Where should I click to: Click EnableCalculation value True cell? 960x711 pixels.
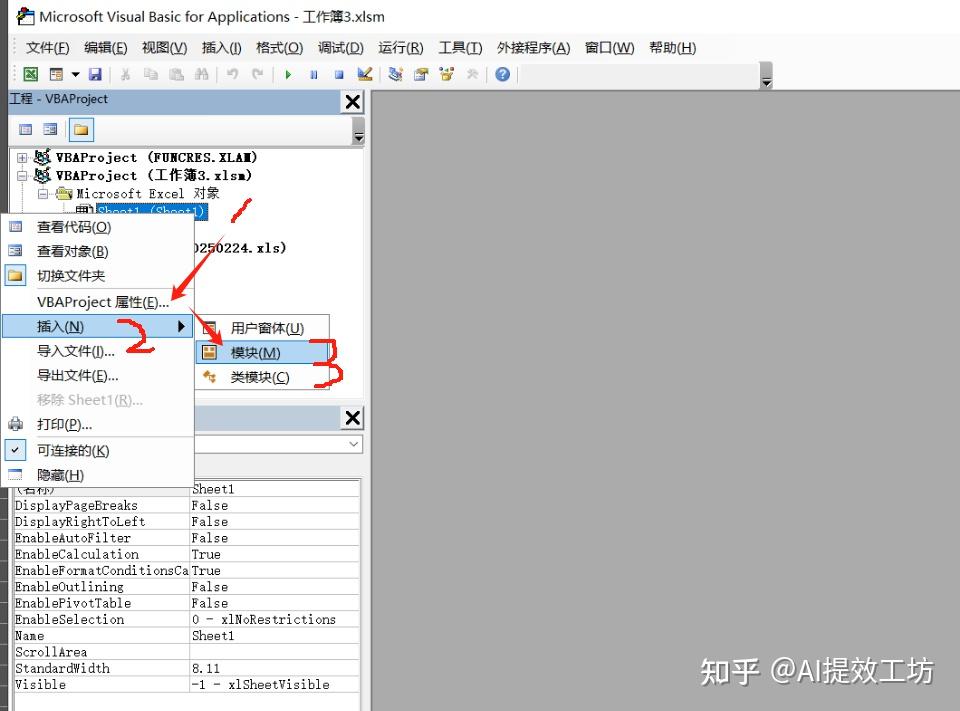(x=274, y=554)
